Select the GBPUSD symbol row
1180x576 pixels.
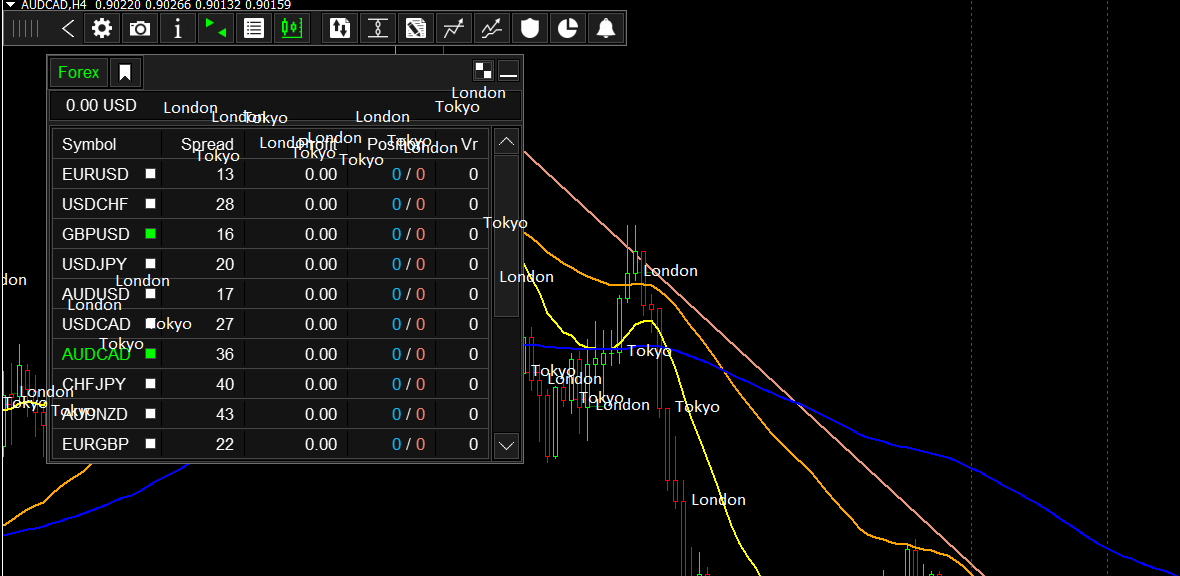tap(270, 234)
